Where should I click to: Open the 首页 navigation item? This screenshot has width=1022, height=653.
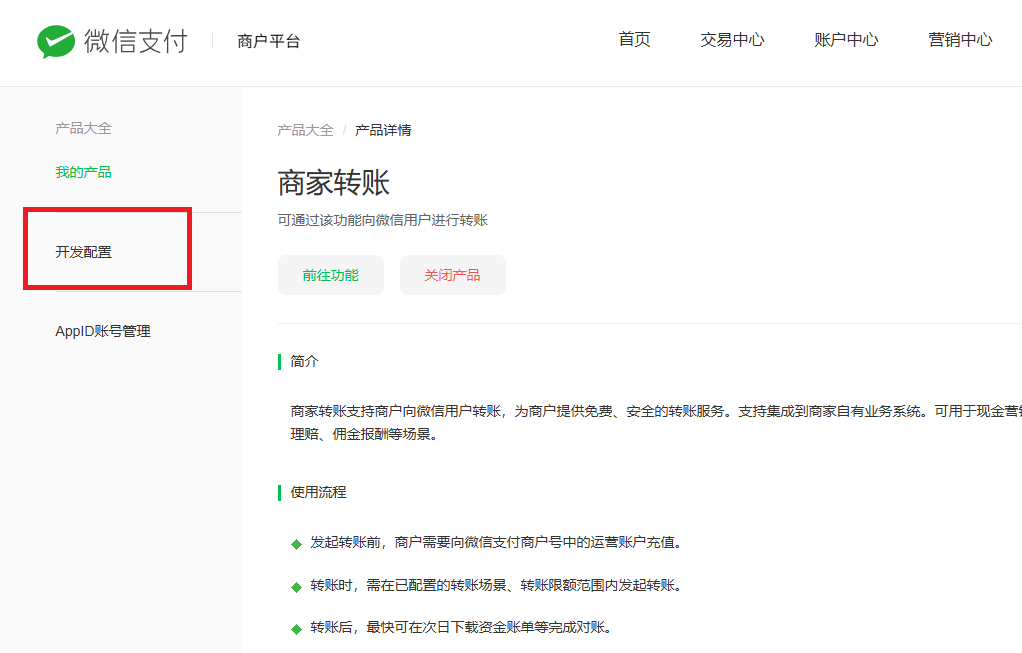634,40
